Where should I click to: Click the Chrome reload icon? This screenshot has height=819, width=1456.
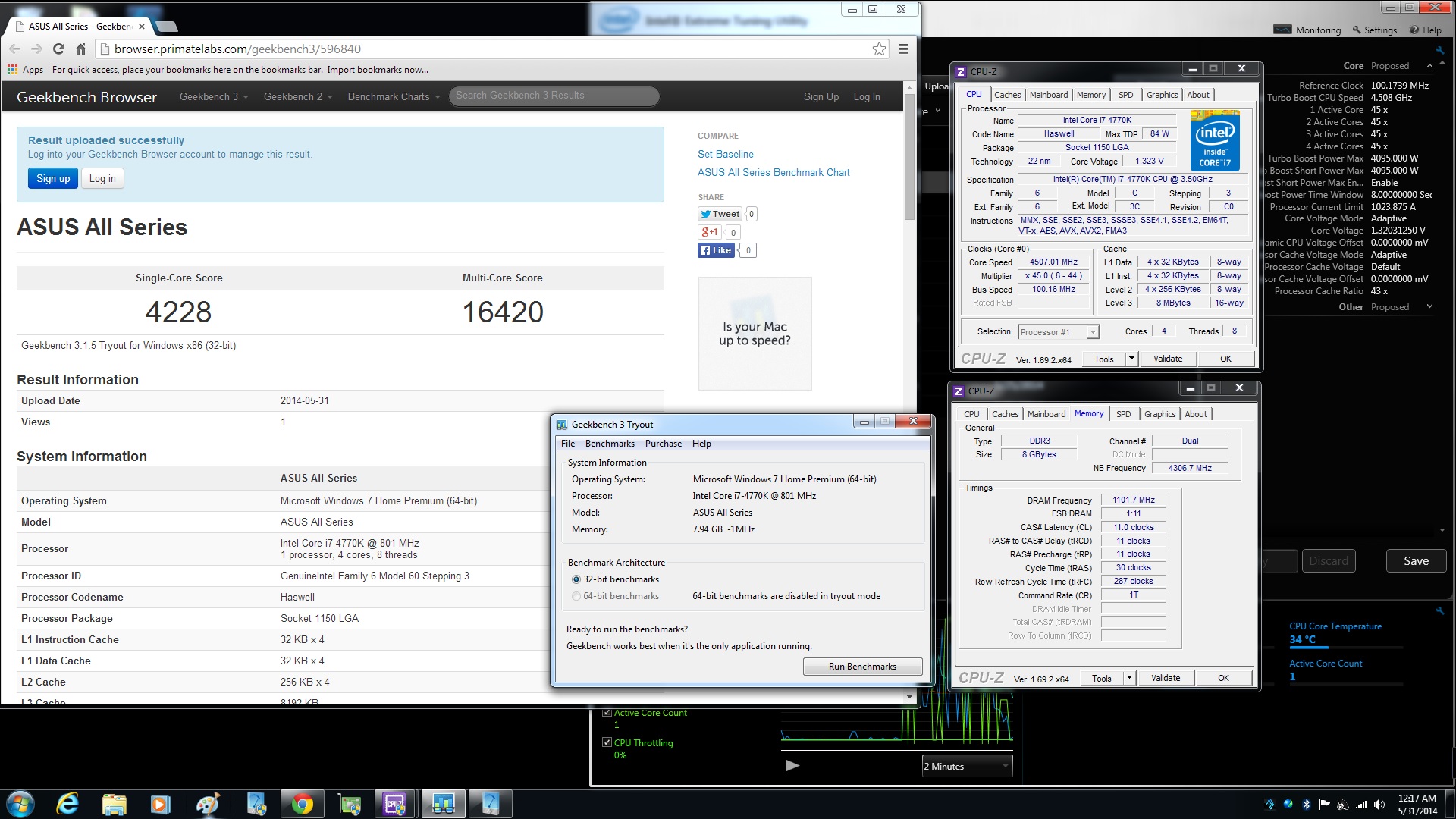point(58,49)
